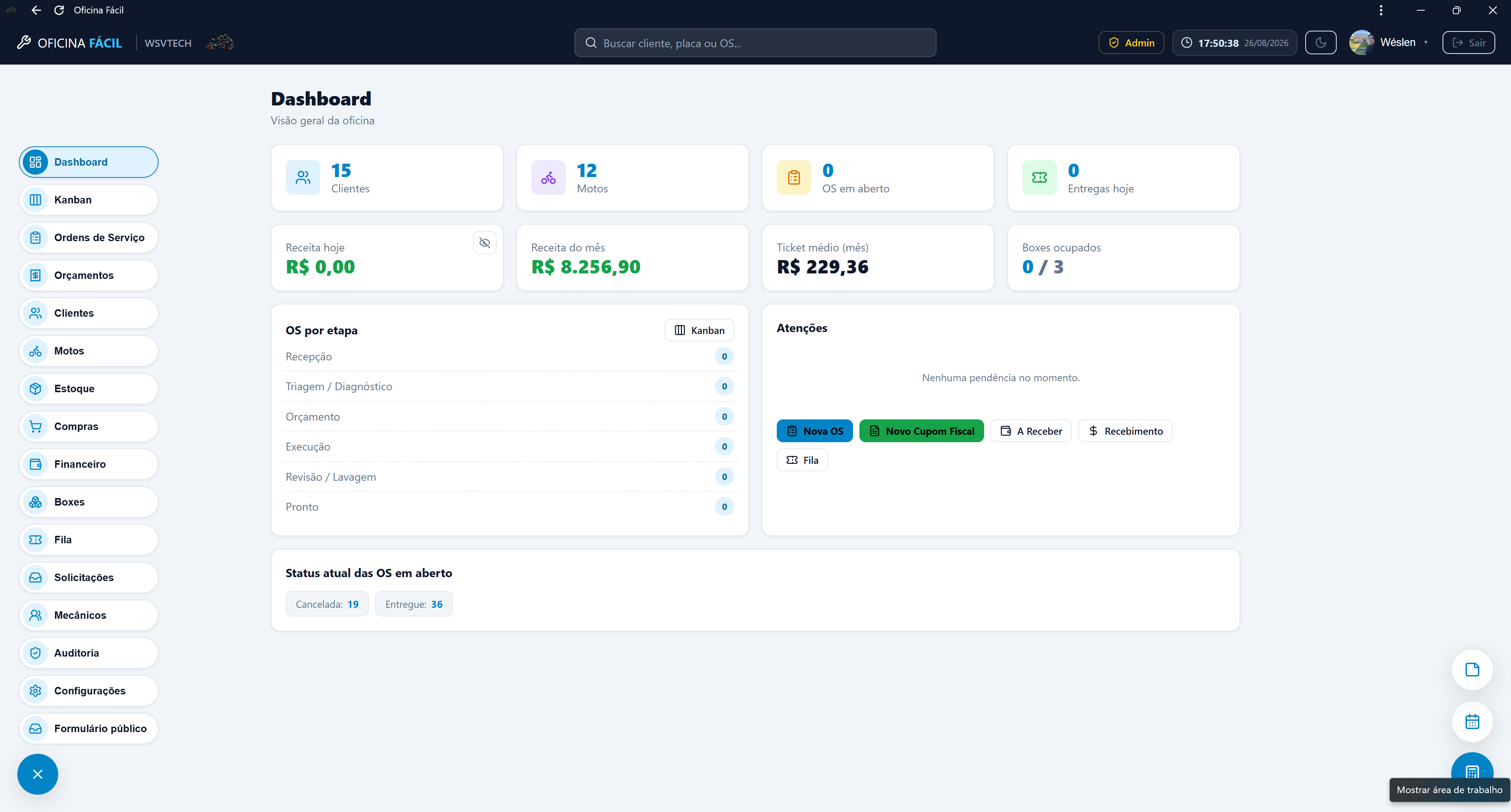Open the floating calendar icon
The width and height of the screenshot is (1511, 812).
[1472, 721]
